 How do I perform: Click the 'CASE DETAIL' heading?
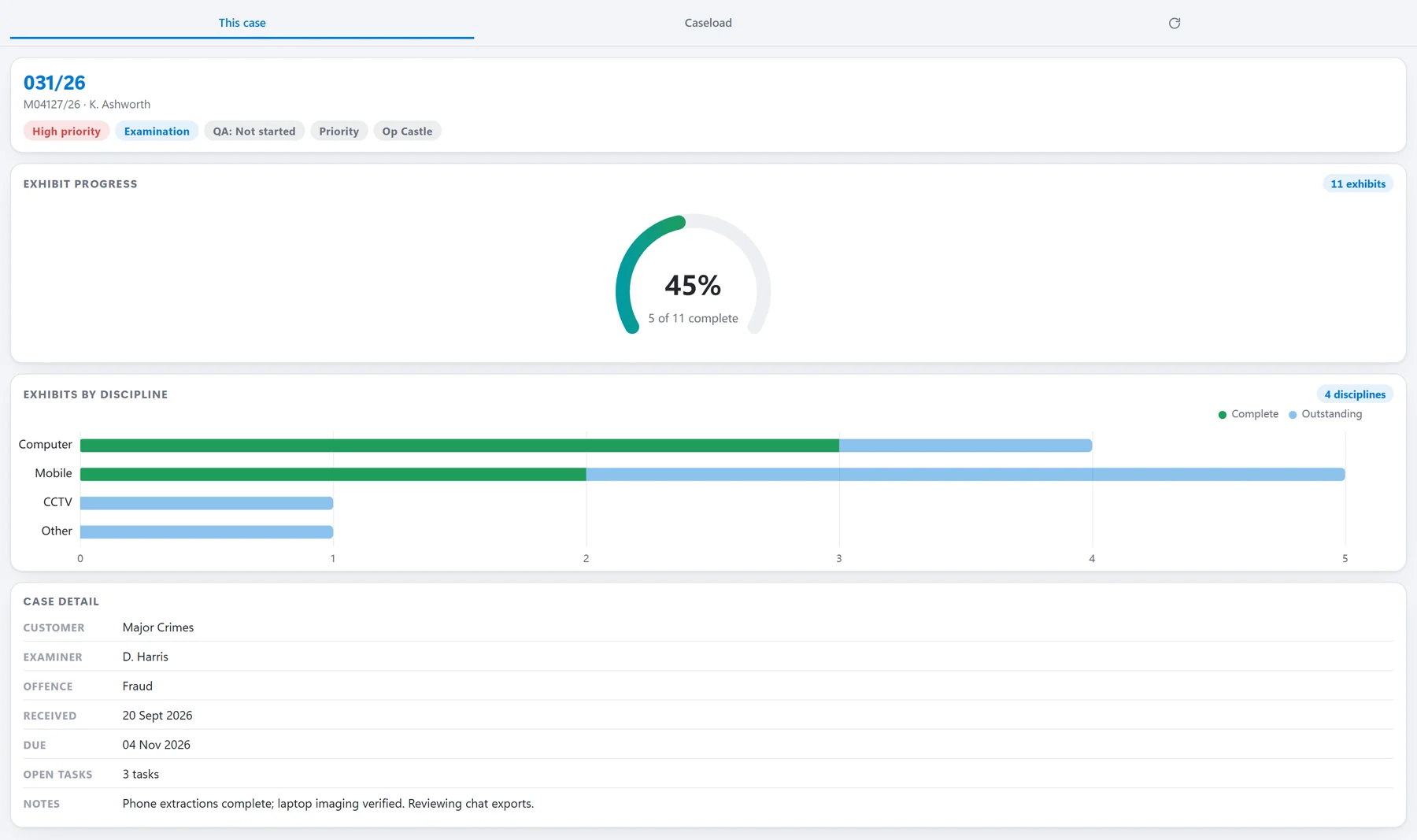61,601
